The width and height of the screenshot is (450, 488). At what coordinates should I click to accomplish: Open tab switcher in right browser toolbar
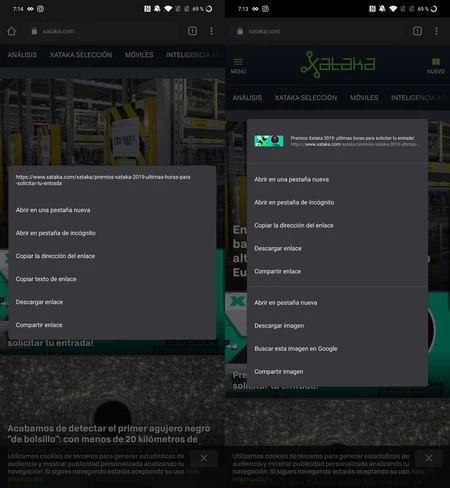(x=417, y=31)
